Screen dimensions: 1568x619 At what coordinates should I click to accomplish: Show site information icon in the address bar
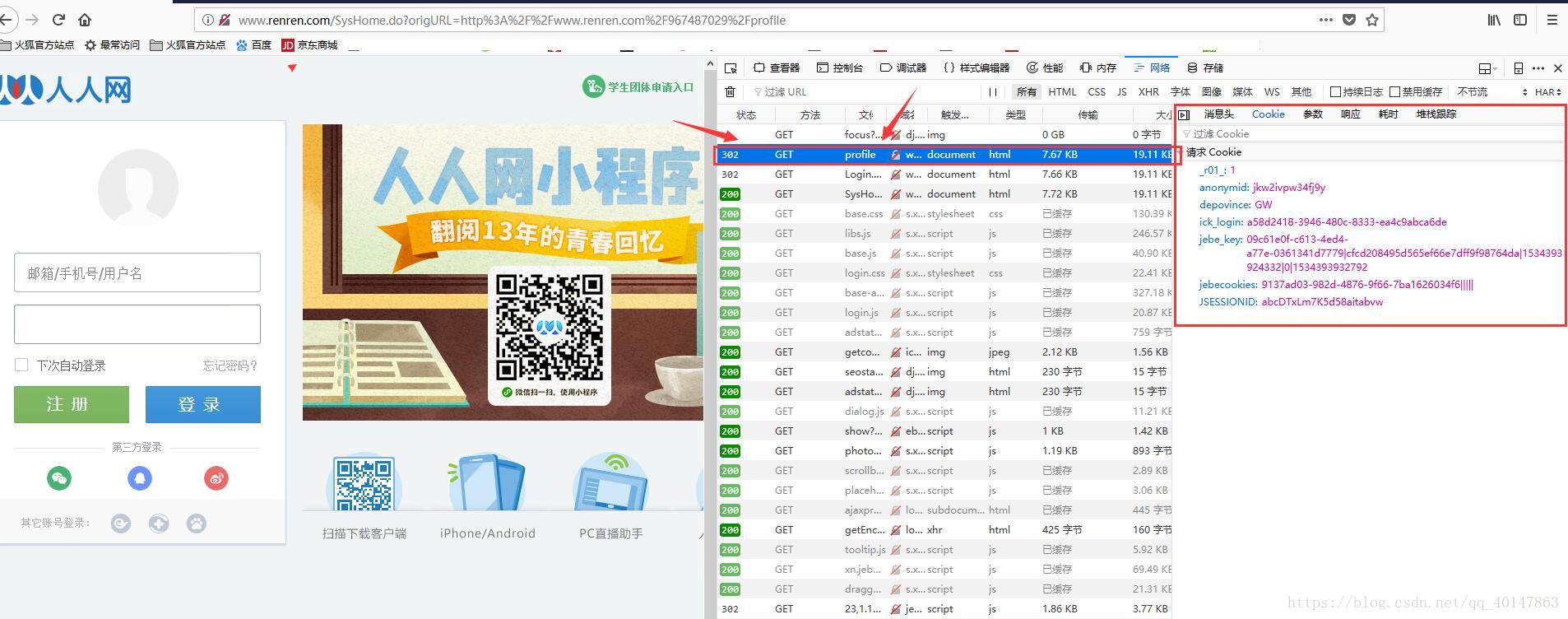point(208,20)
